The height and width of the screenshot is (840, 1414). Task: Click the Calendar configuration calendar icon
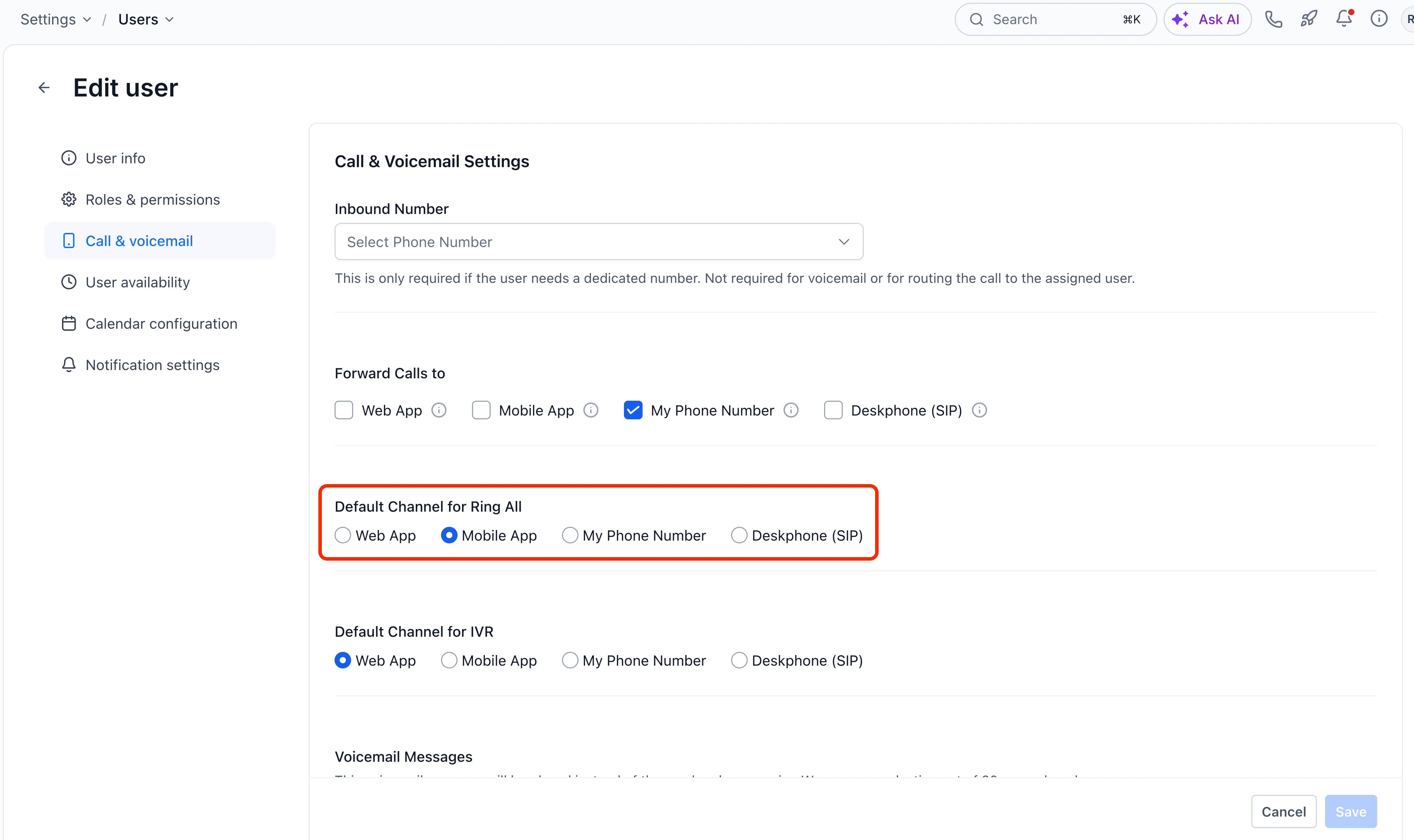(x=69, y=323)
